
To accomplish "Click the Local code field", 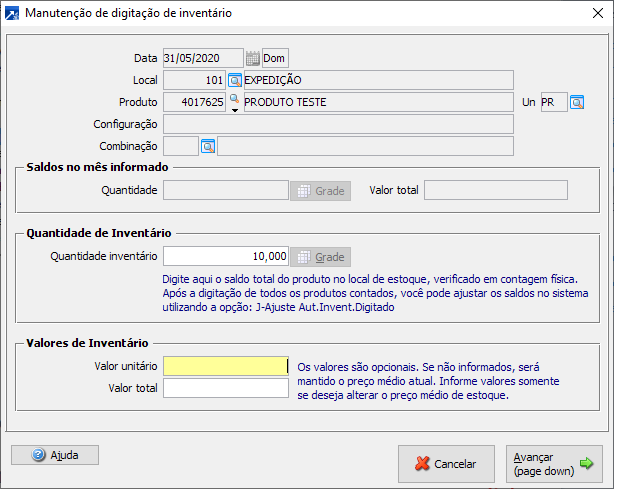I will (x=195, y=80).
